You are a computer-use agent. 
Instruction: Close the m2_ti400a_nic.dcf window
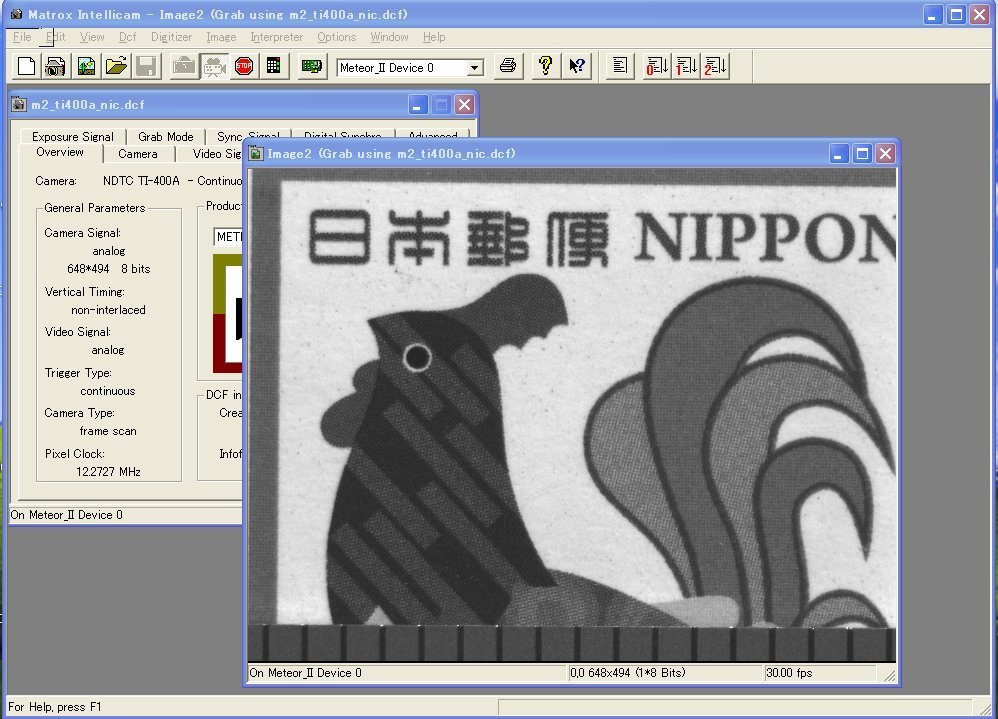465,105
